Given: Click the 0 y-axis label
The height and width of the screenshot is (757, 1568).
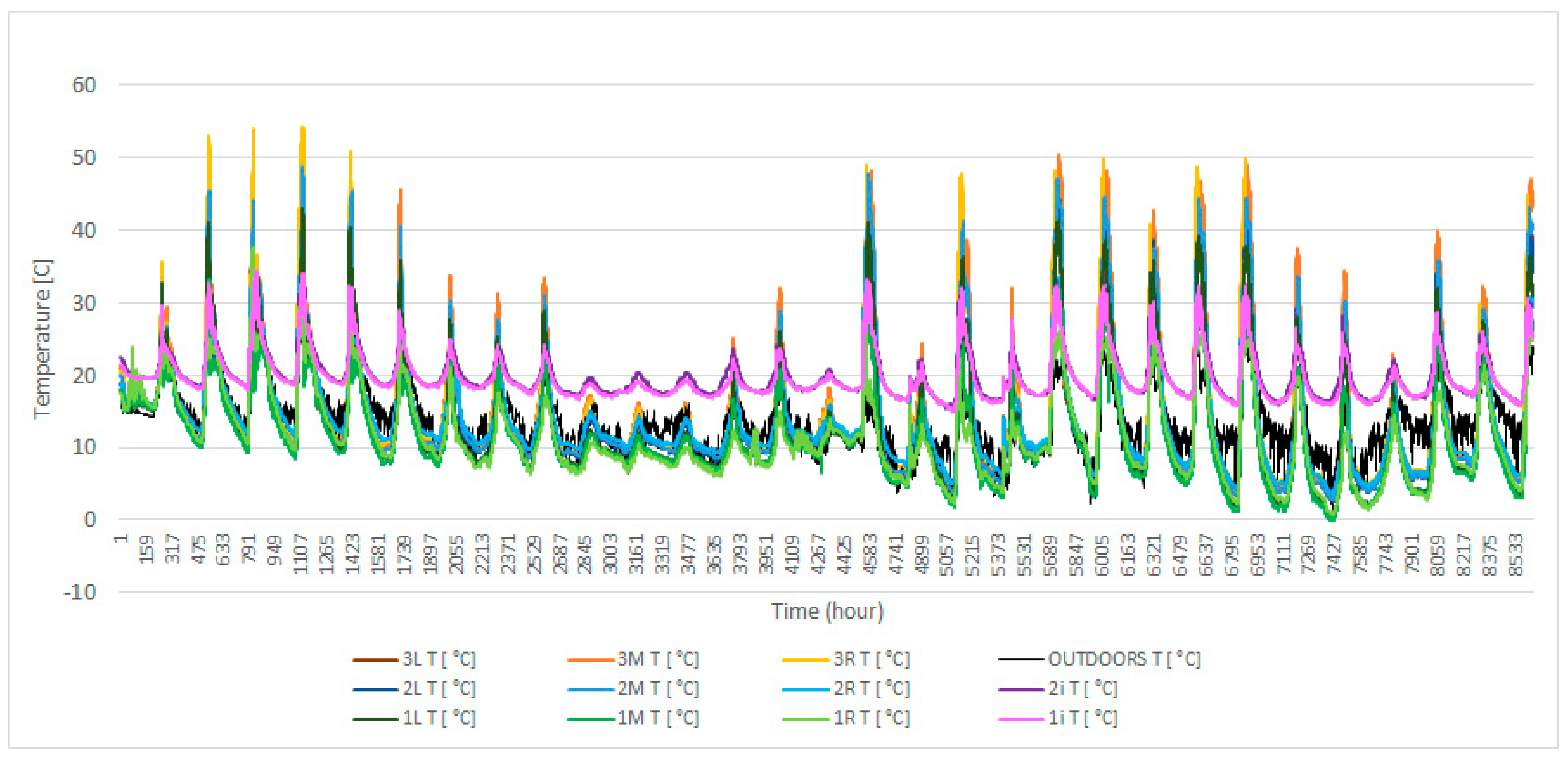Looking at the screenshot, I should tap(90, 520).
